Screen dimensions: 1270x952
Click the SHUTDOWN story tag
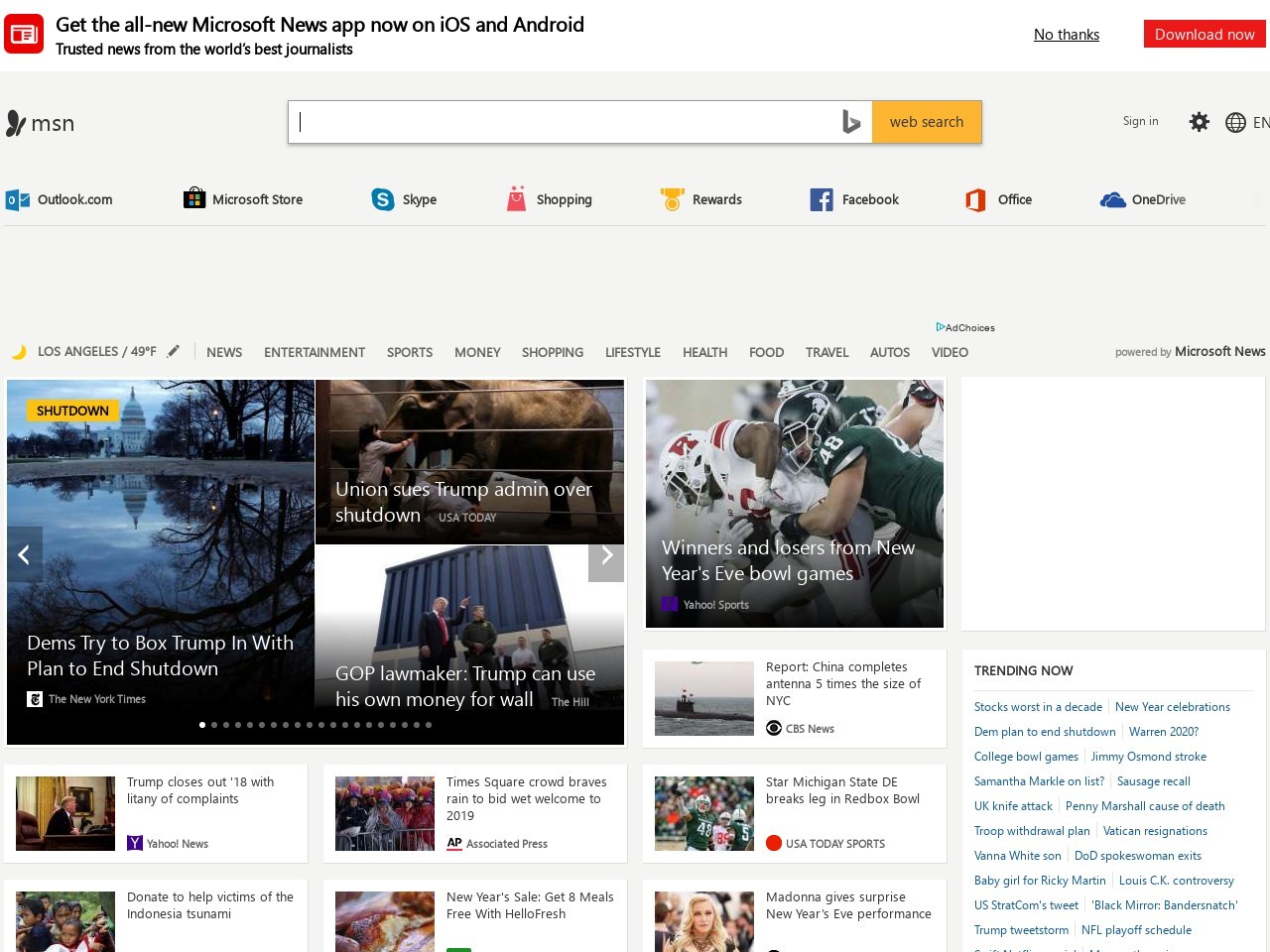72,411
